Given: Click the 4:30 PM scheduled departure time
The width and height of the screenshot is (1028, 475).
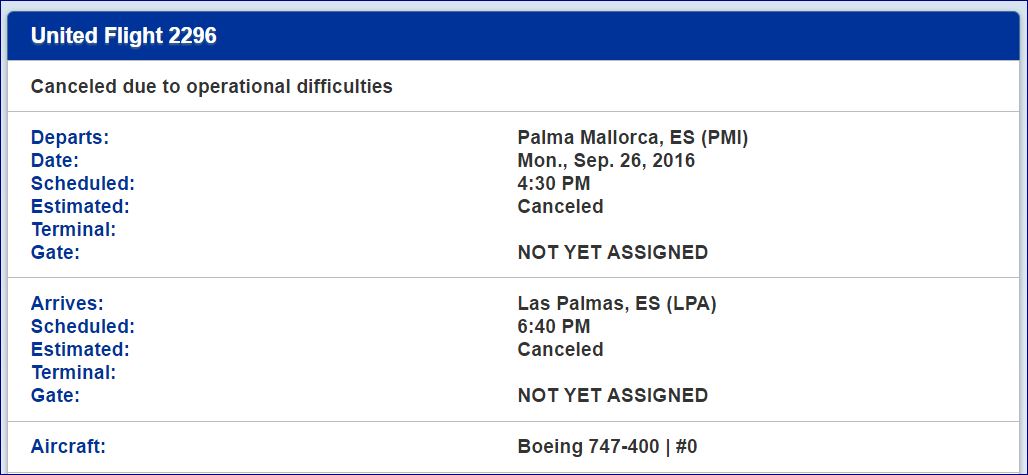Looking at the screenshot, I should click(554, 184).
